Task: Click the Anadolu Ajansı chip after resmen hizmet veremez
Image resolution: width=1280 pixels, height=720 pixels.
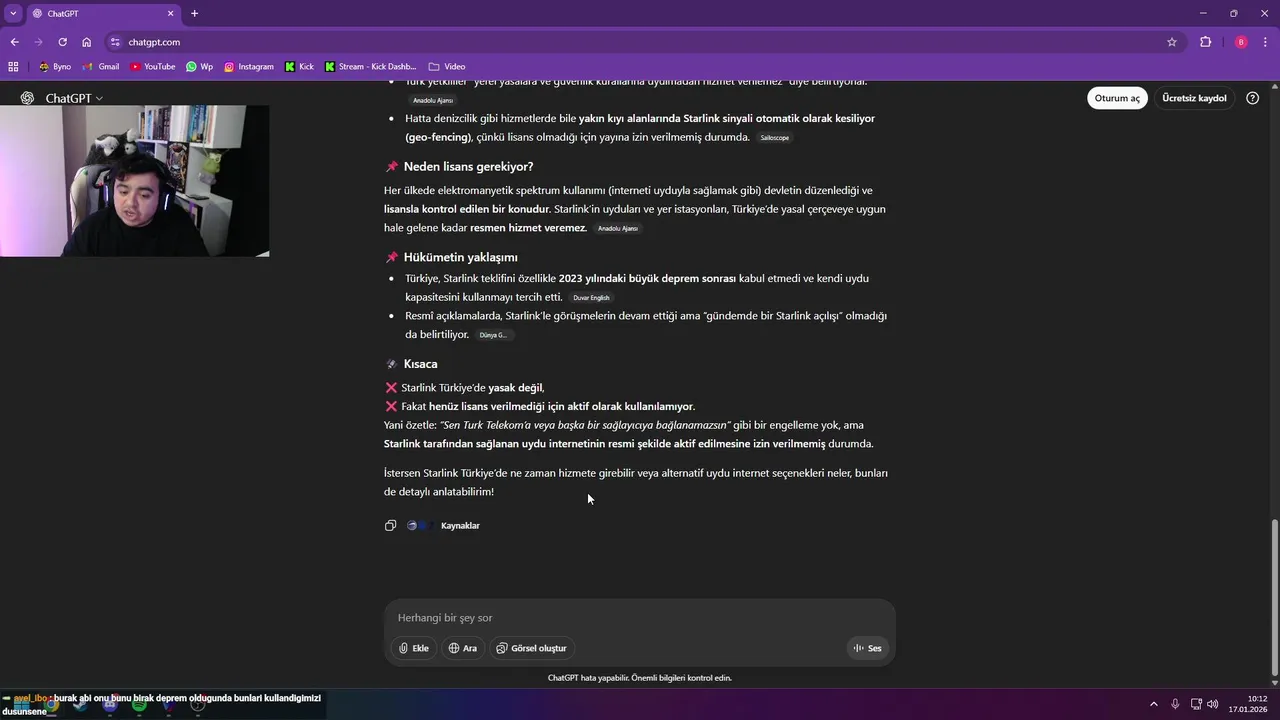Action: tap(617, 229)
